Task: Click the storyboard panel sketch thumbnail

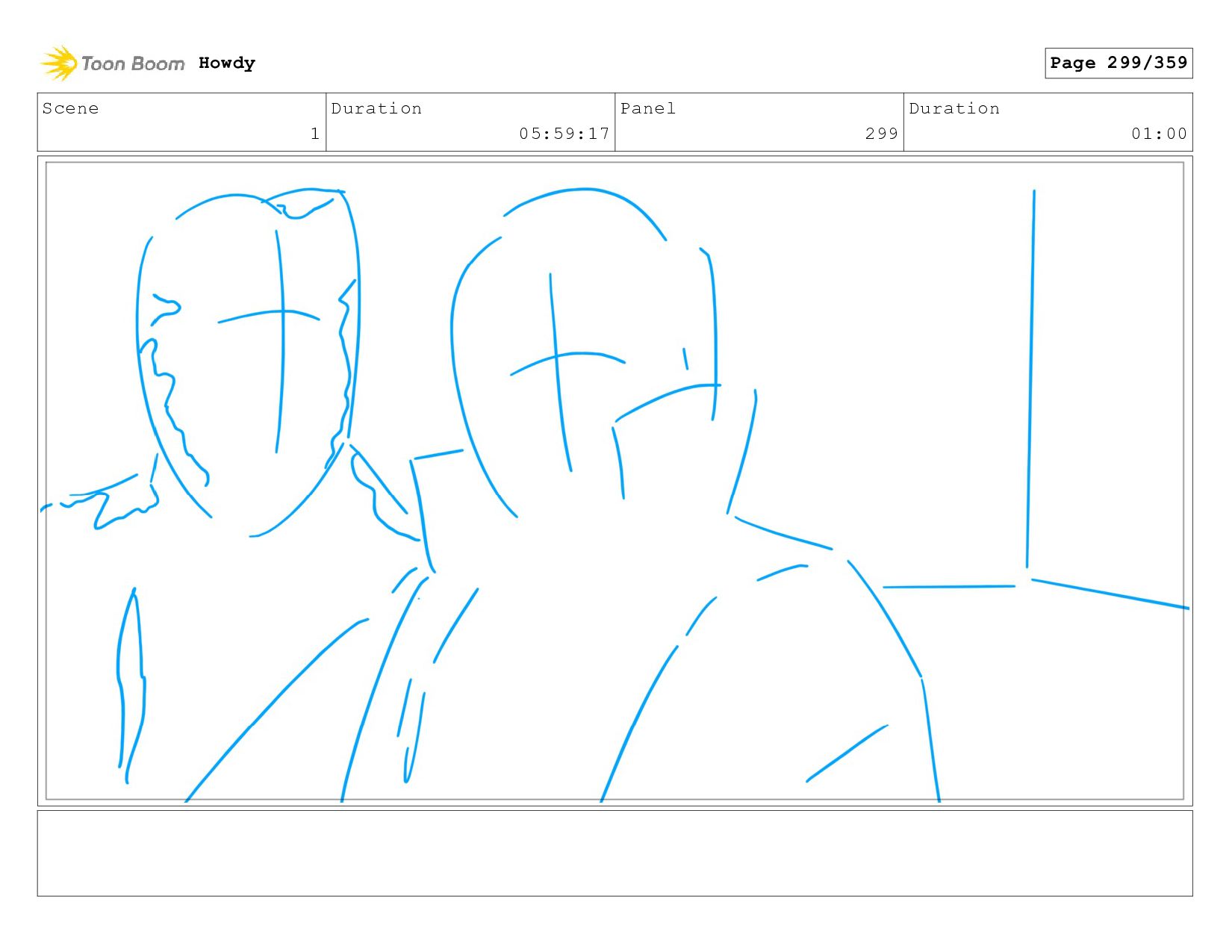Action: [x=615, y=481]
